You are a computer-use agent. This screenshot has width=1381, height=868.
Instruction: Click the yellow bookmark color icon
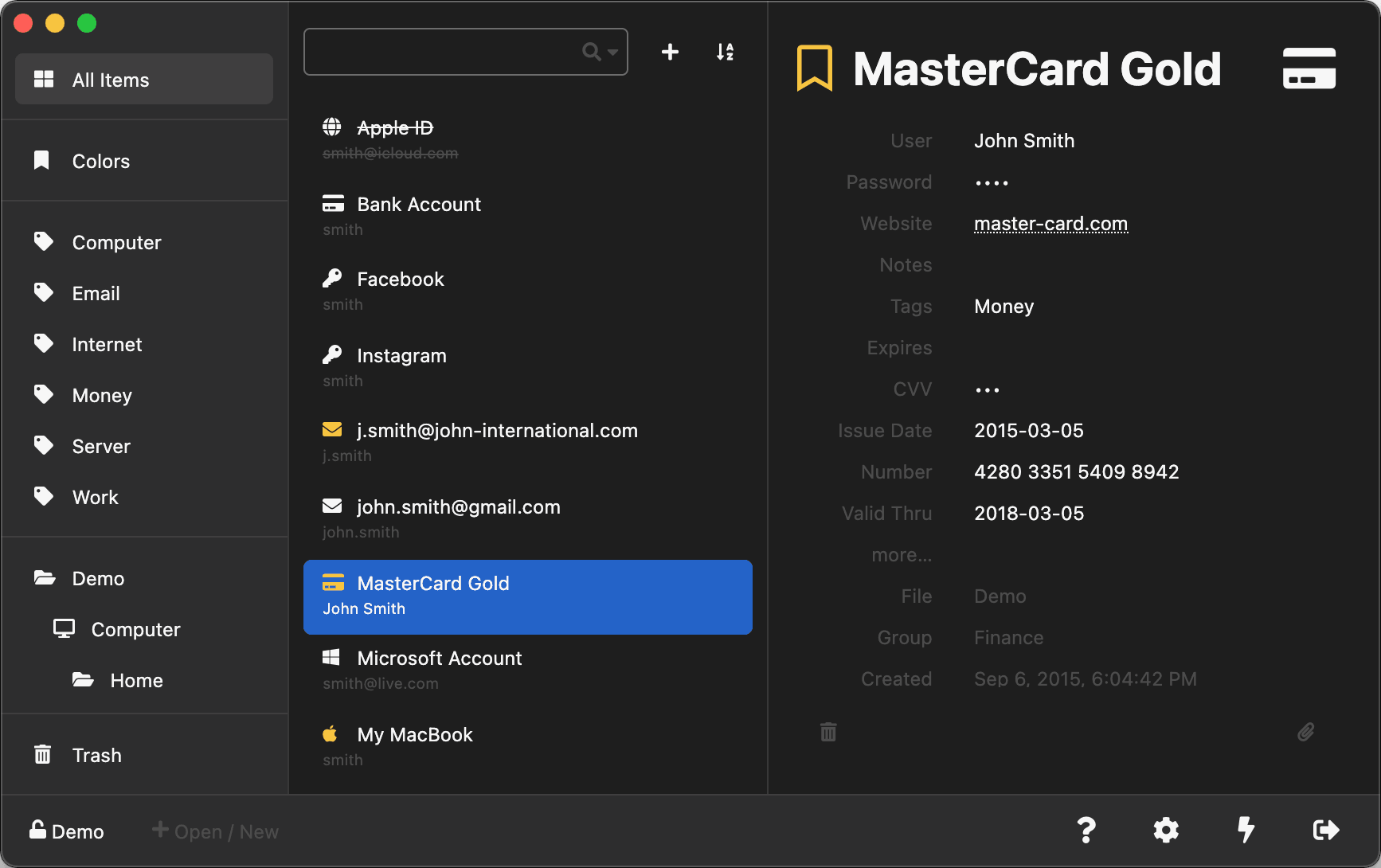(814, 68)
